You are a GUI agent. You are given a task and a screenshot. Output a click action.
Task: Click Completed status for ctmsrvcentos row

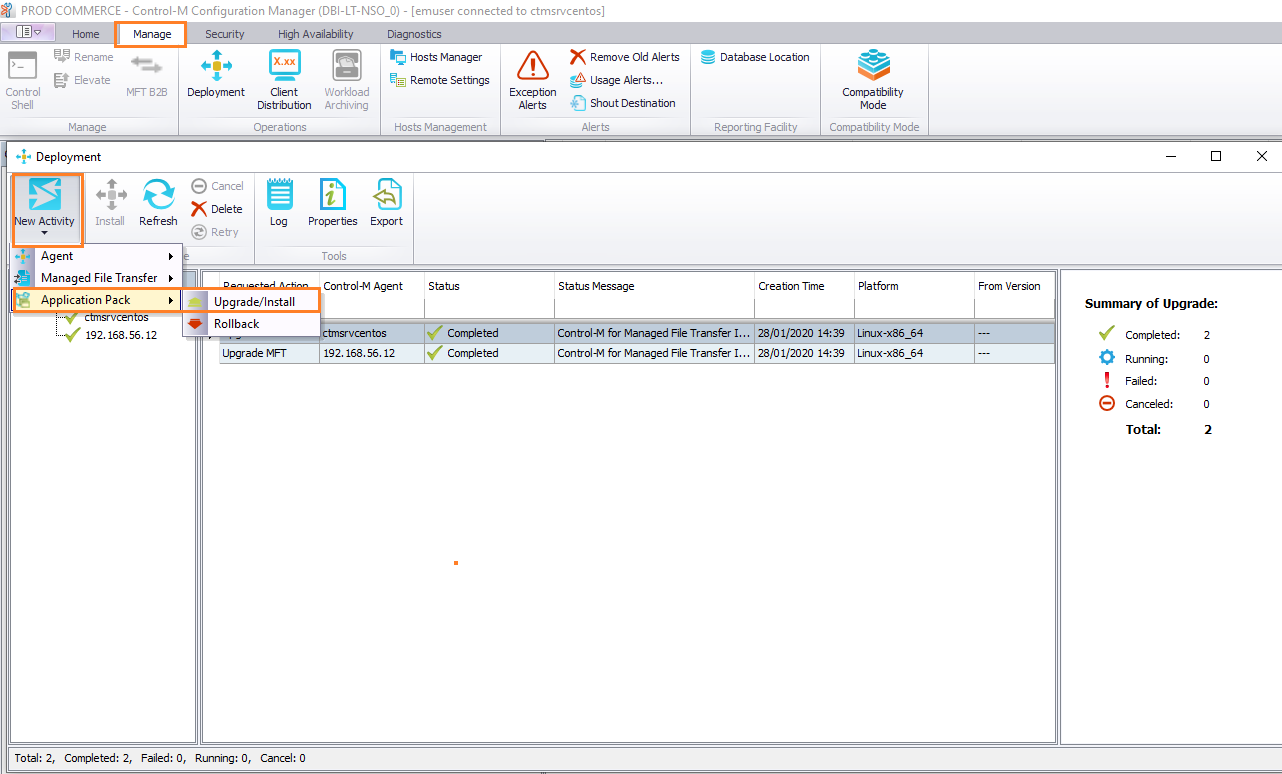[489, 333]
